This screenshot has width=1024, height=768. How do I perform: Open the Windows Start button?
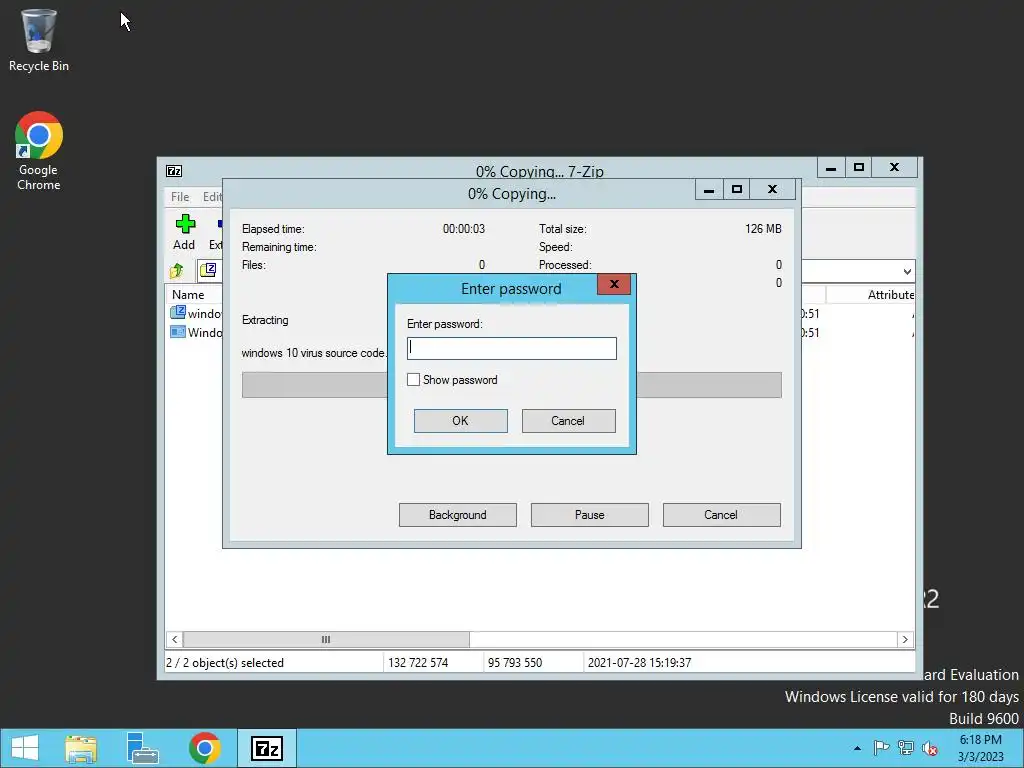coord(25,748)
